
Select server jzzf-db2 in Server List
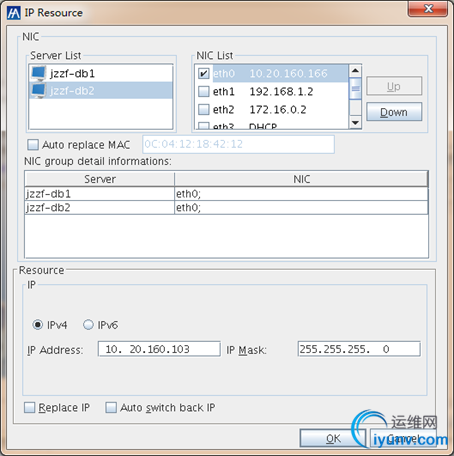(x=101, y=91)
